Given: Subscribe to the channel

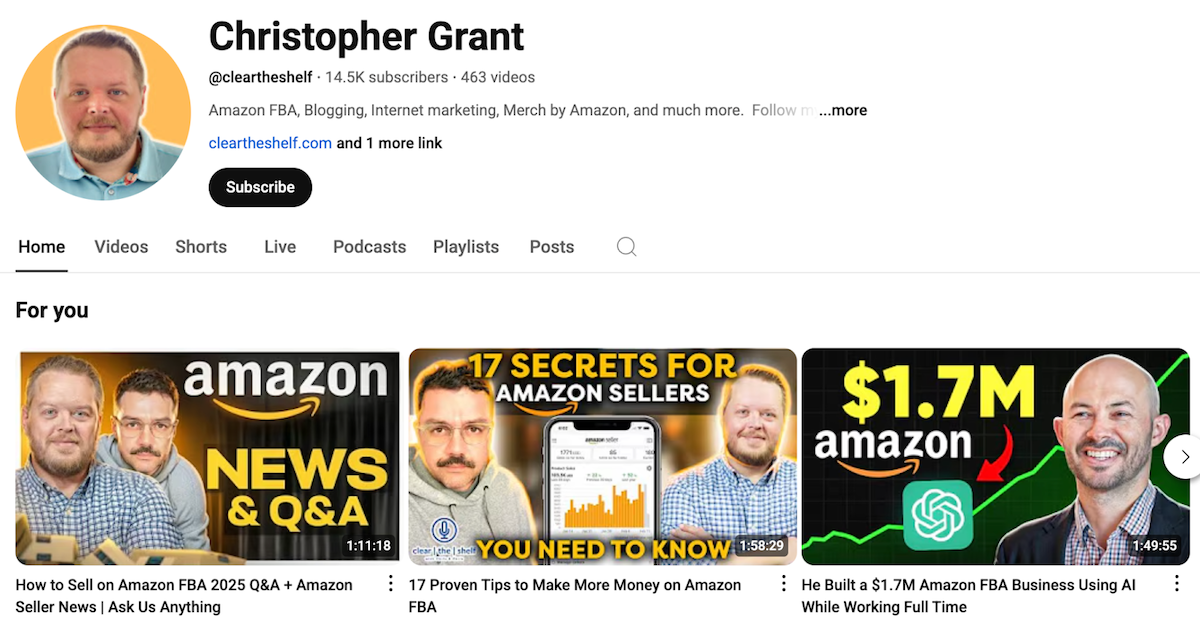Looking at the screenshot, I should [x=260, y=187].
